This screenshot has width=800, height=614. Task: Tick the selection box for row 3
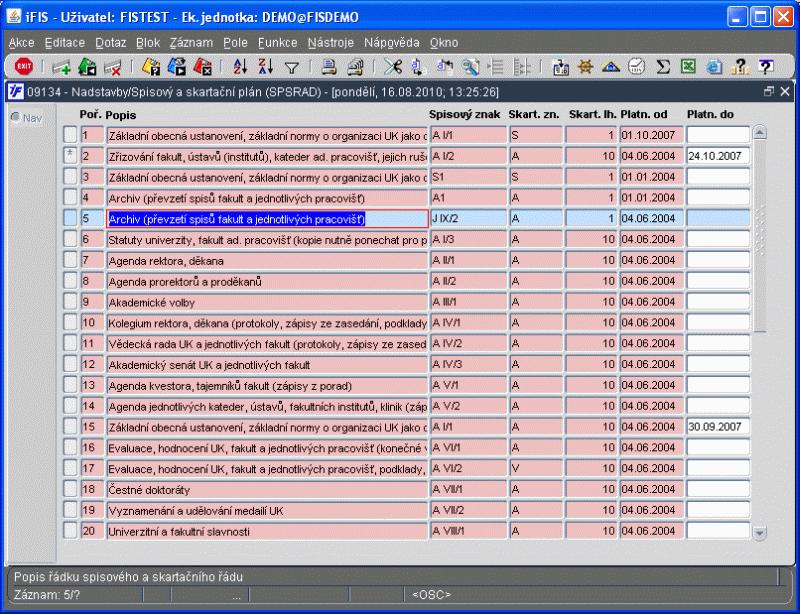(x=70, y=177)
